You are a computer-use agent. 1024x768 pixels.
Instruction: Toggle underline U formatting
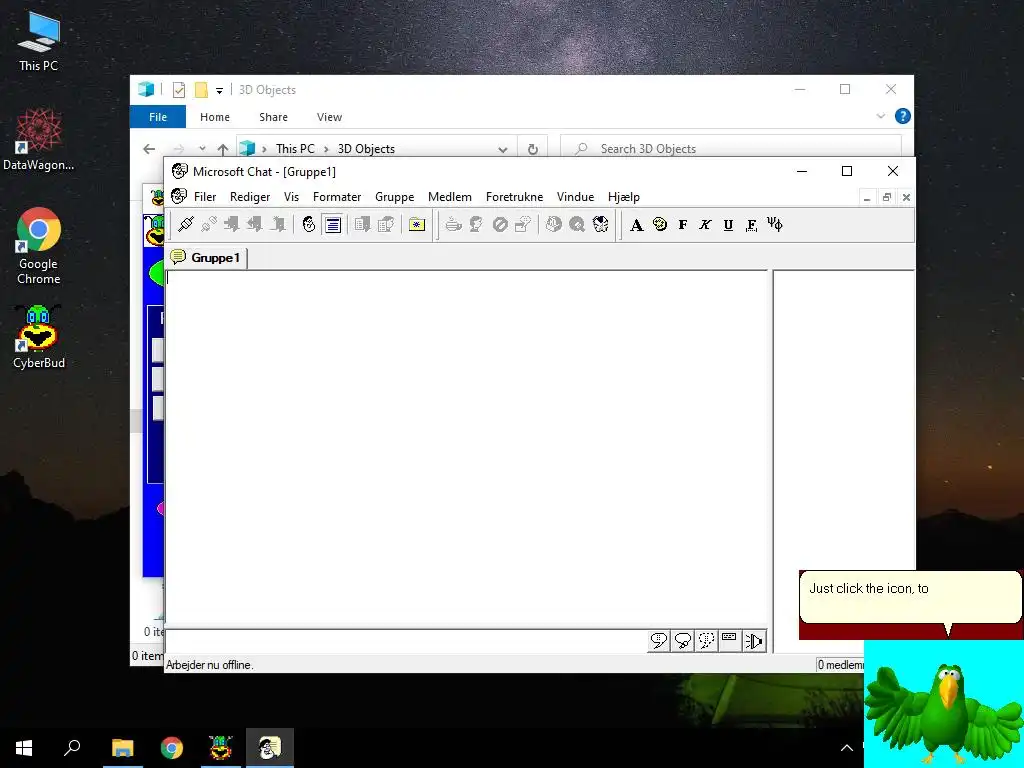click(x=728, y=225)
